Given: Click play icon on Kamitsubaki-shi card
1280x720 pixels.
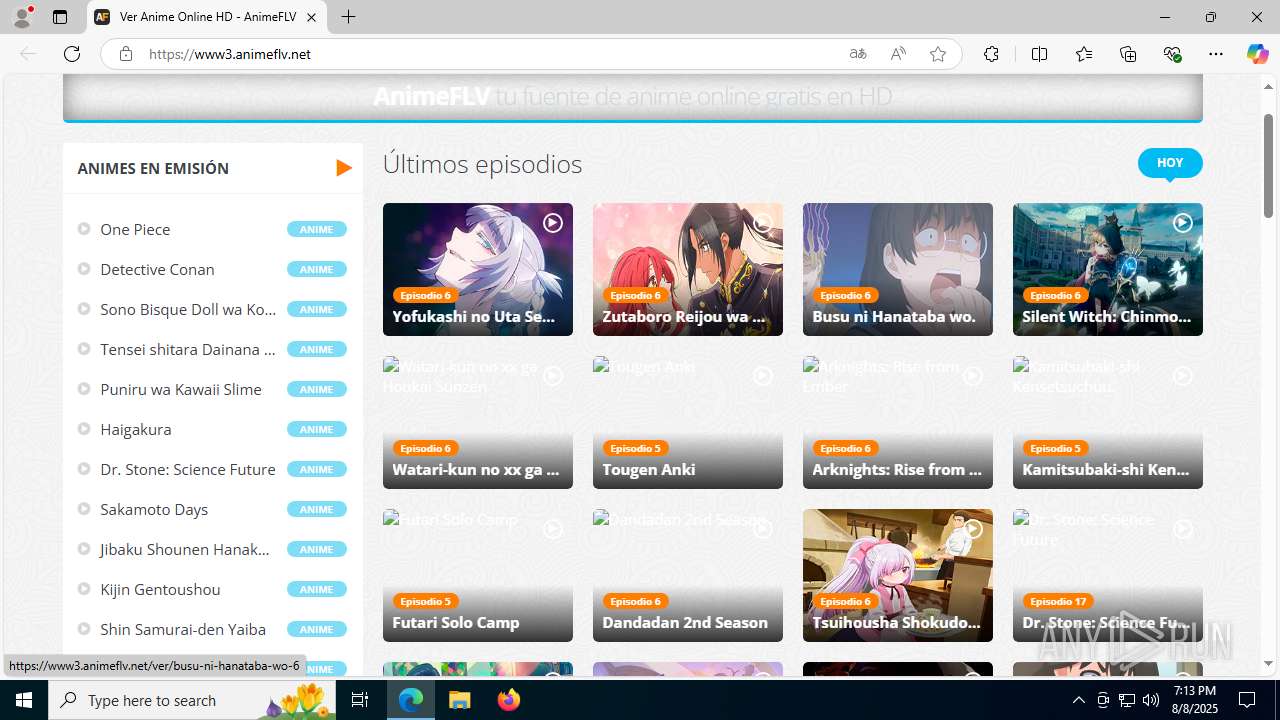Looking at the screenshot, I should 1183,376.
